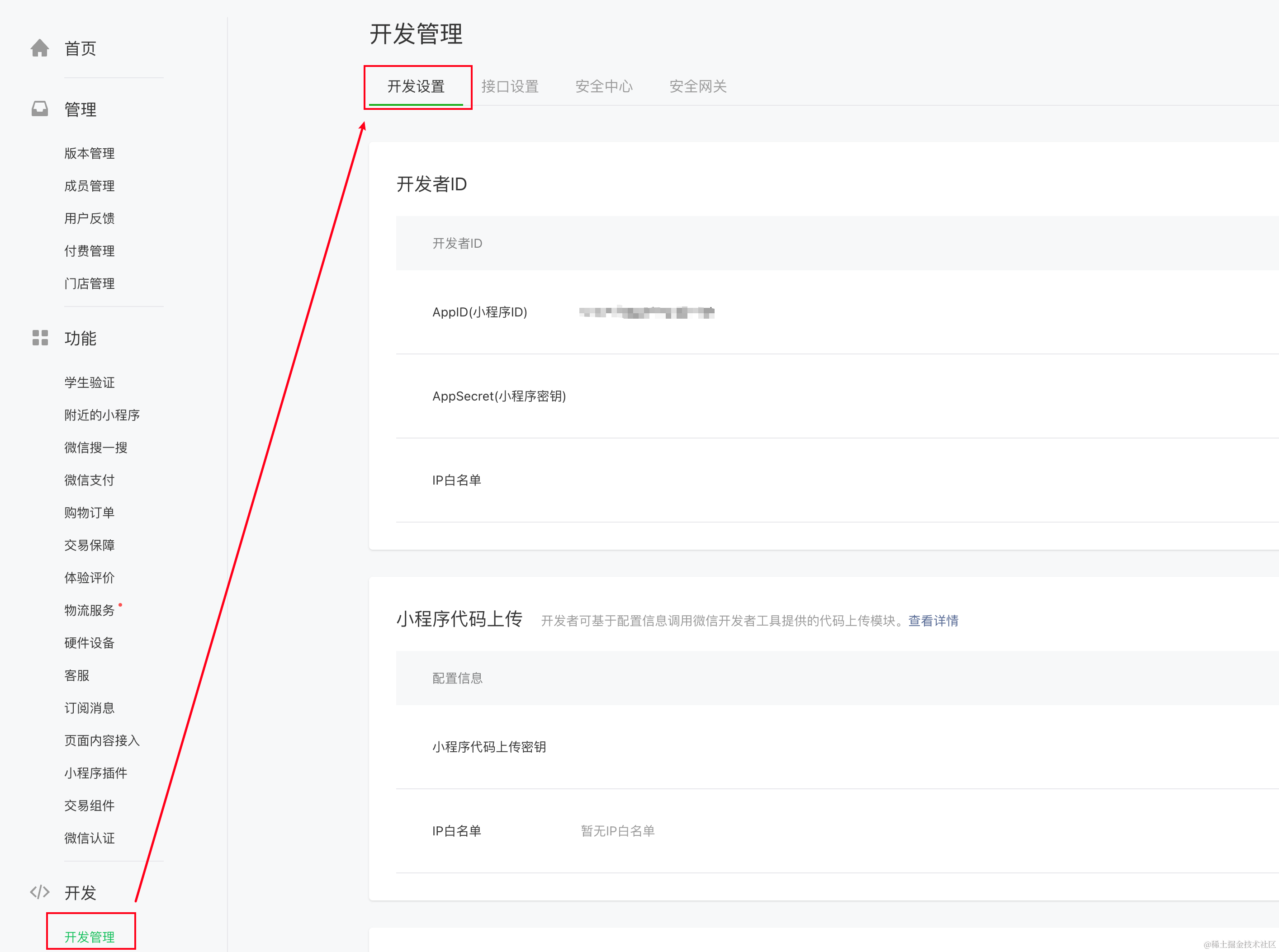Switch to the 接口设置 tab
Viewport: 1279px width, 952px height.
tap(510, 86)
